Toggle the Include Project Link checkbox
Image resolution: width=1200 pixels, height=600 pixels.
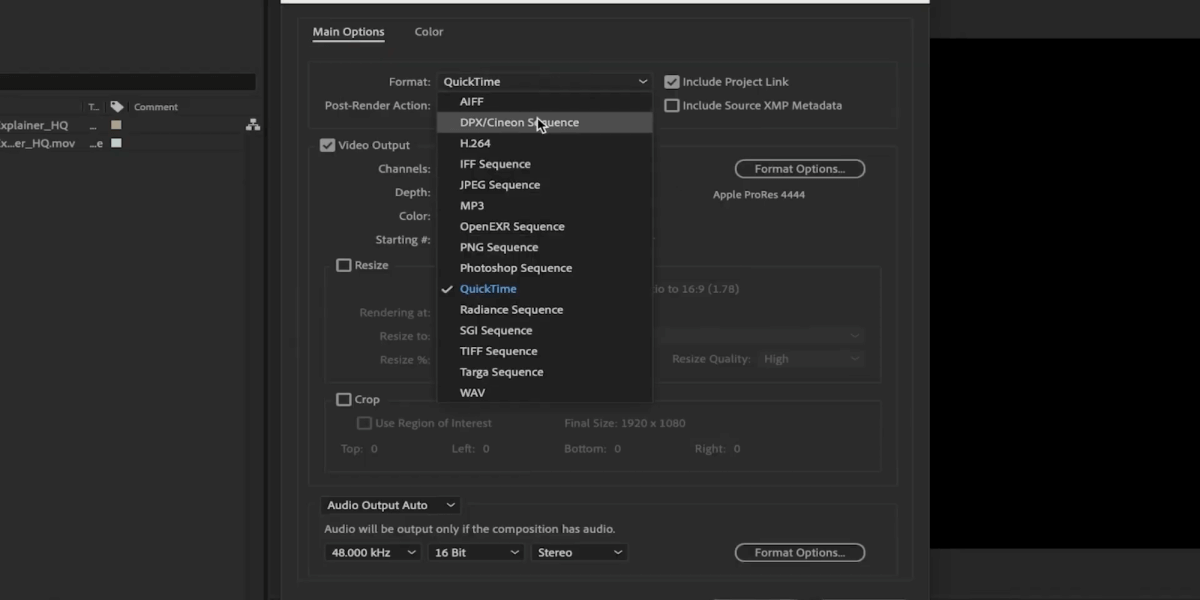(672, 82)
